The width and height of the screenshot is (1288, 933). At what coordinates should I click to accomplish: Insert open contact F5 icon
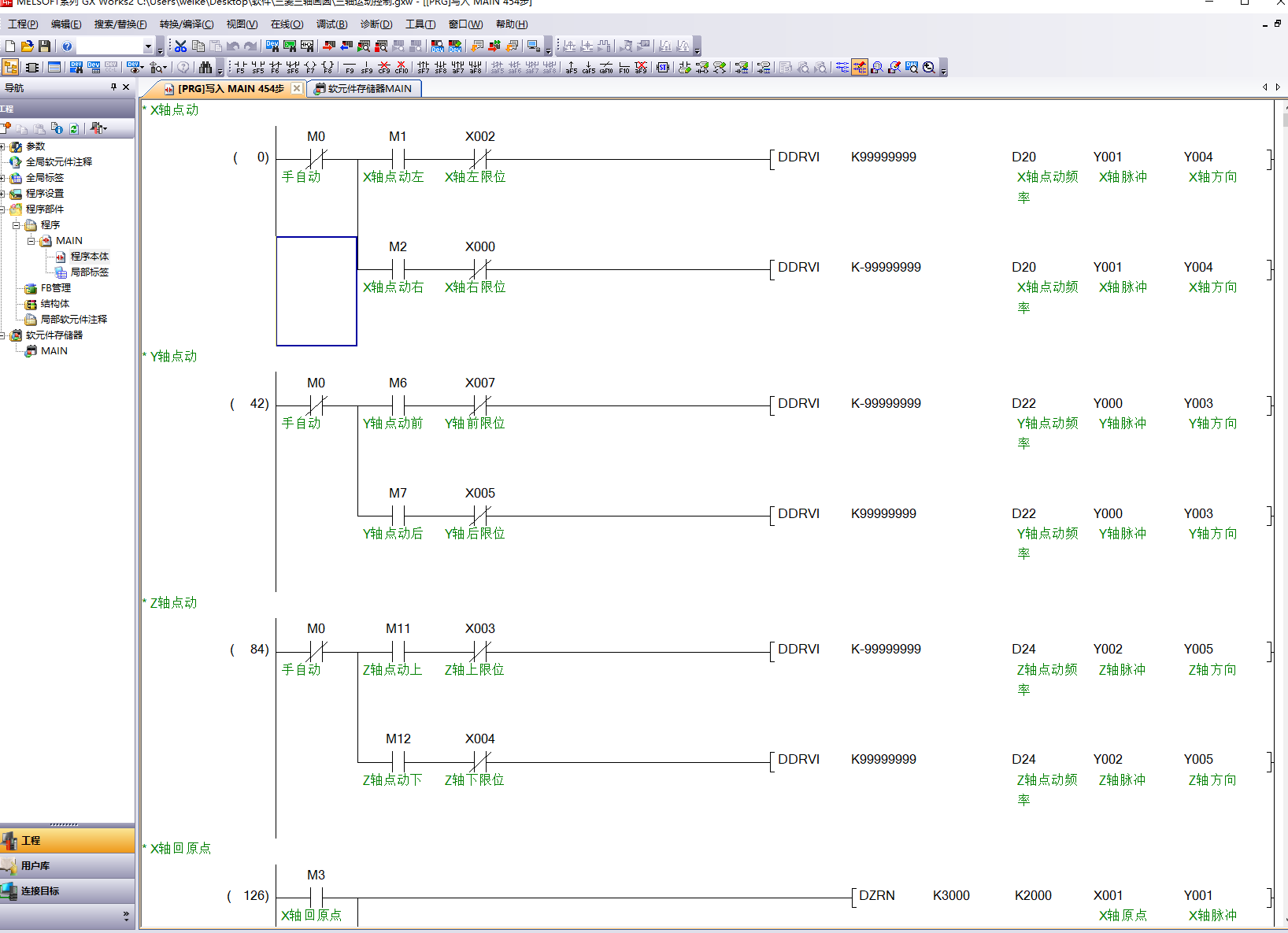[x=240, y=68]
